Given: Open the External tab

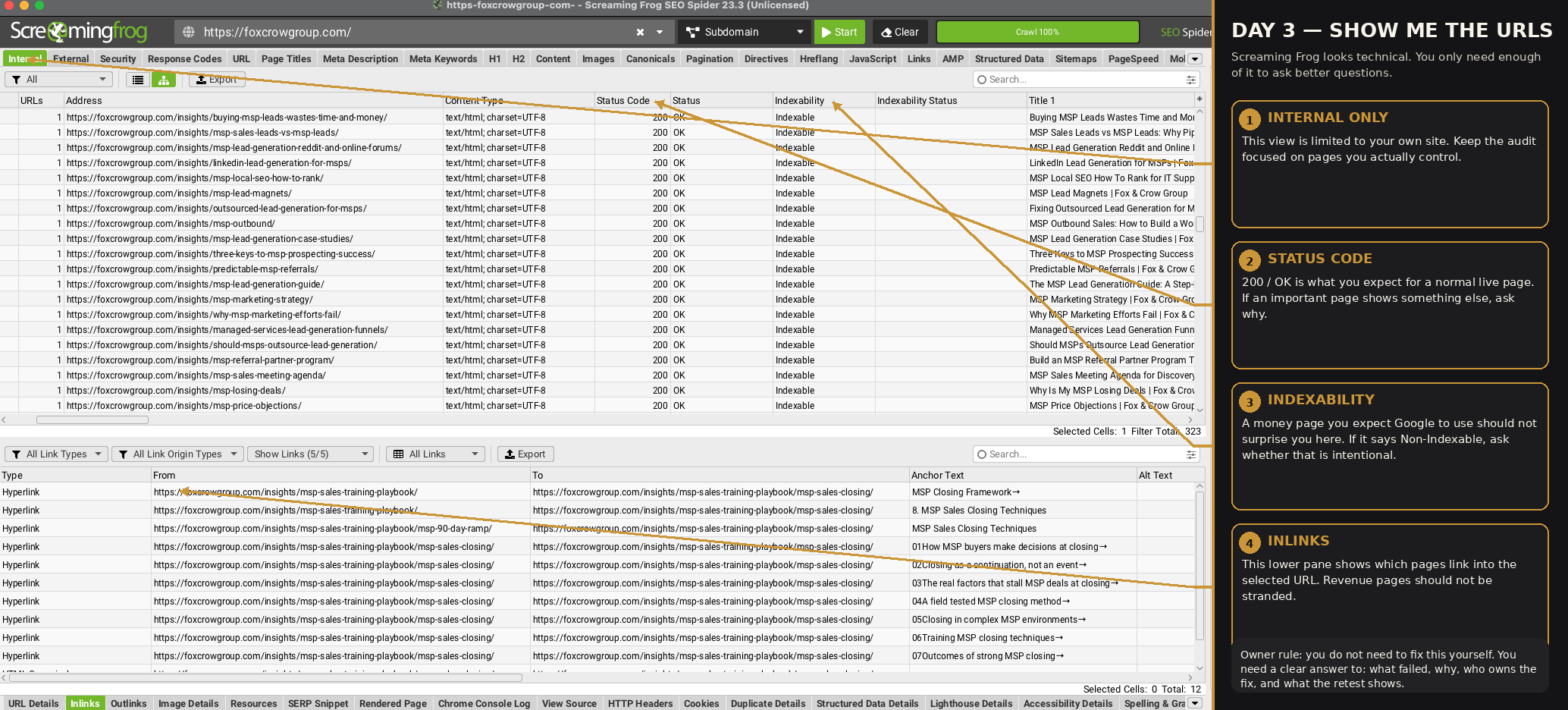Looking at the screenshot, I should coord(71,59).
